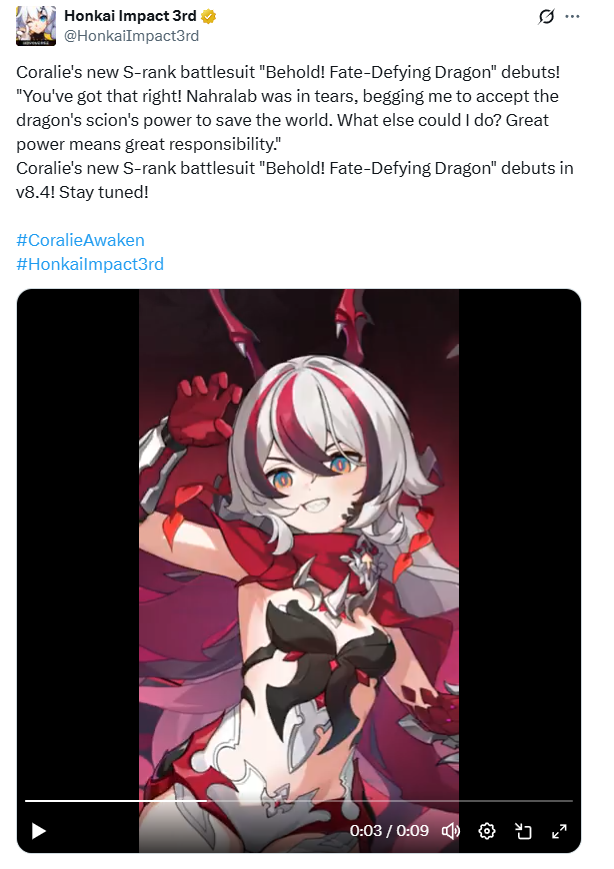Screen dimensions: 614x869
Task: Open the #HonkaiImpact3rd hashtag
Action: tap(90, 264)
